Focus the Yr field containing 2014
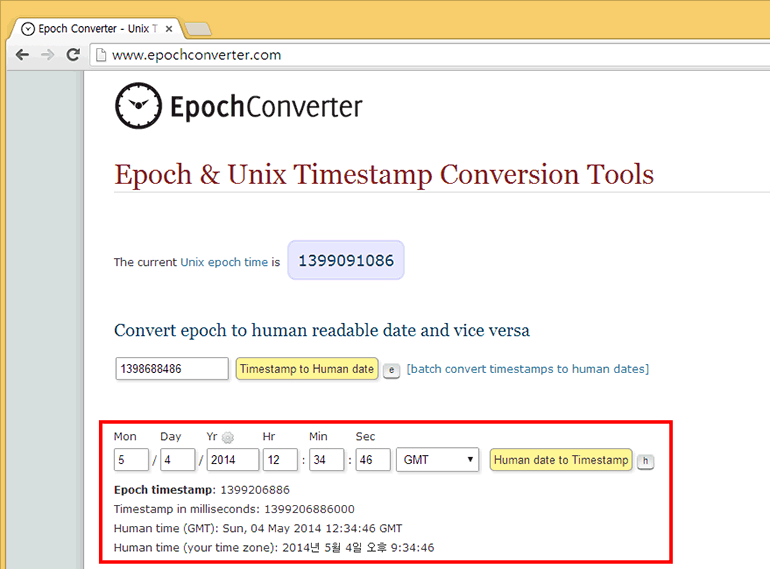 (x=232, y=460)
